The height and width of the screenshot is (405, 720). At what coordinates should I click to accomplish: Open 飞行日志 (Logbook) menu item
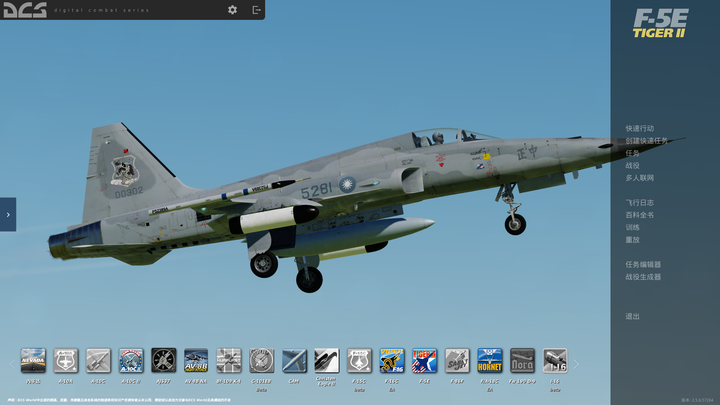(640, 202)
